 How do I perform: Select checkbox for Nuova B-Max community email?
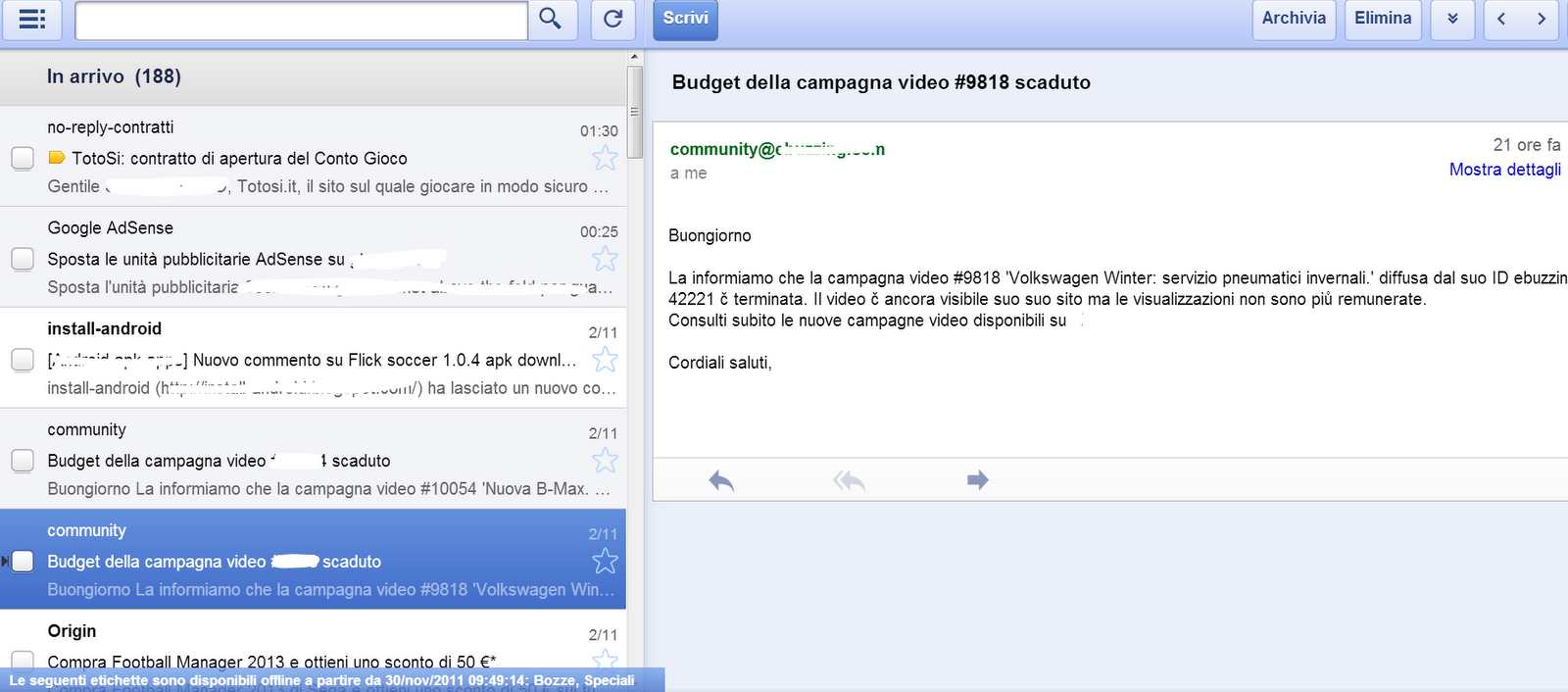23,461
